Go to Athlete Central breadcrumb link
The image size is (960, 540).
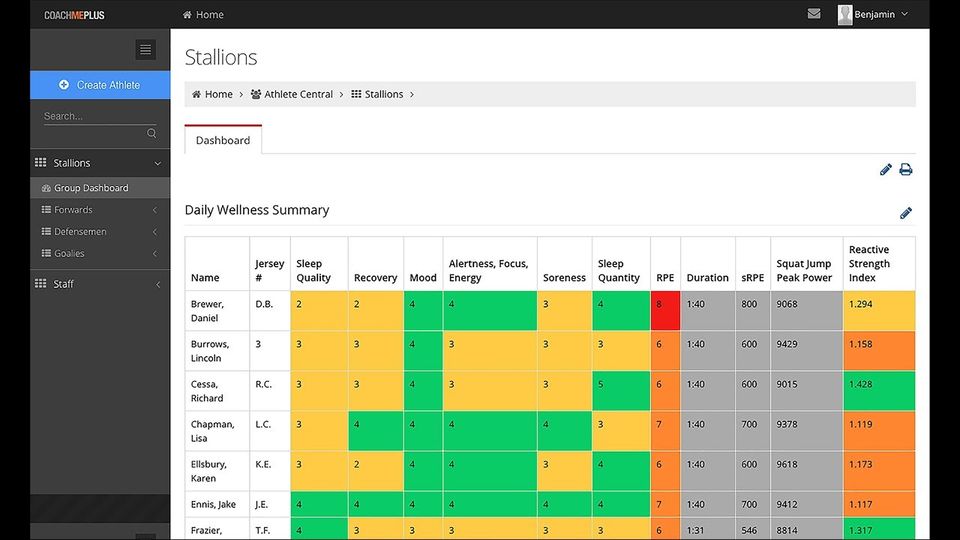[x=298, y=94]
